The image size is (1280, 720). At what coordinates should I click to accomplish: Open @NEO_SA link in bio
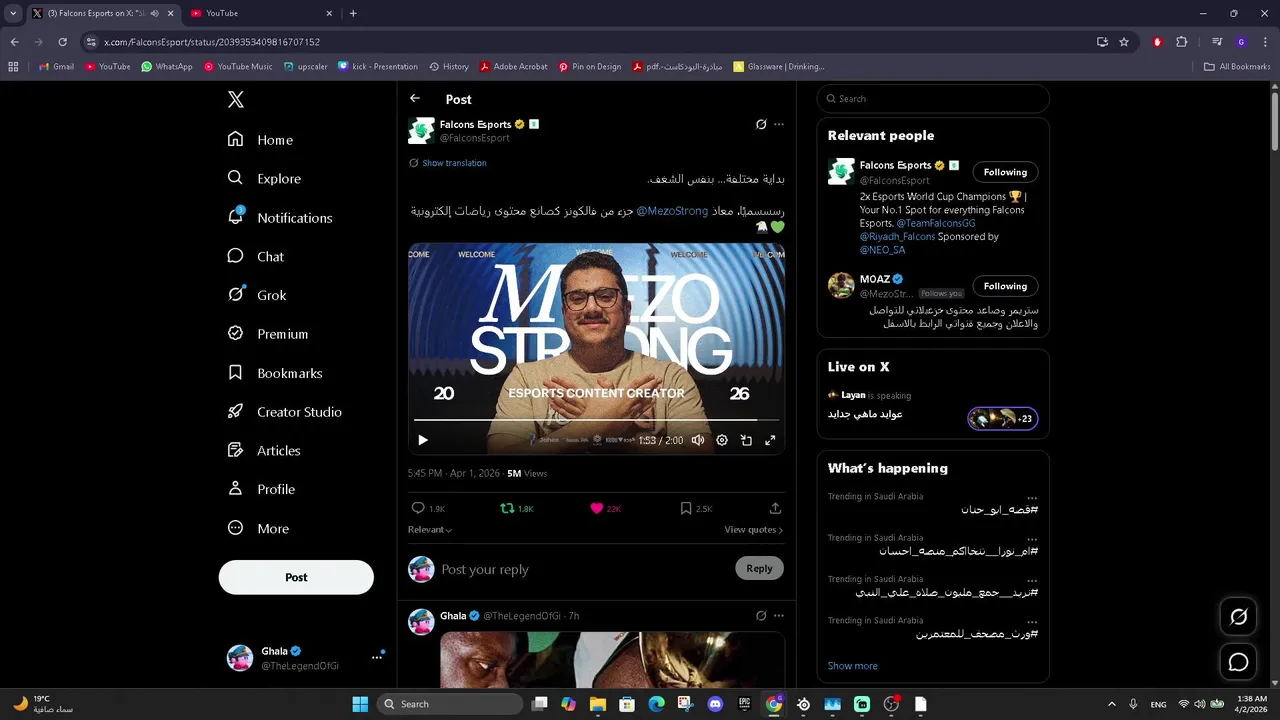(x=882, y=250)
